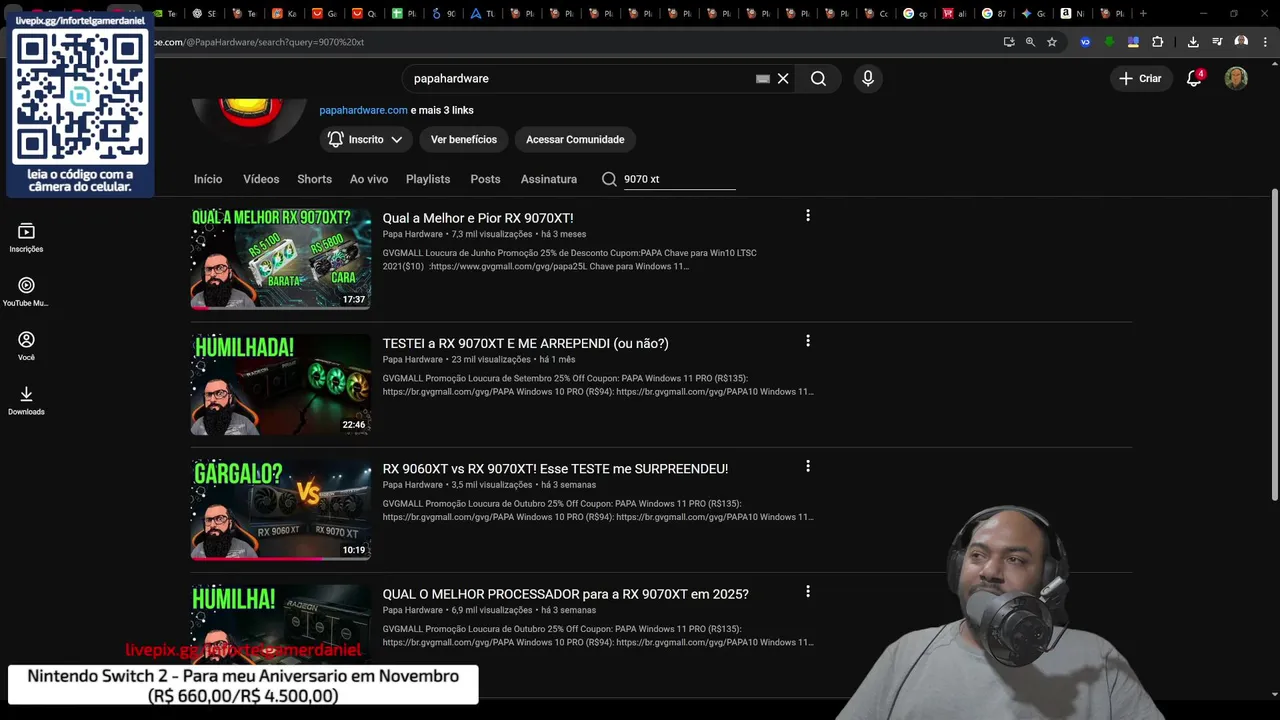Open the account avatar menu
Screen dimensions: 1280x720
[1236, 78]
